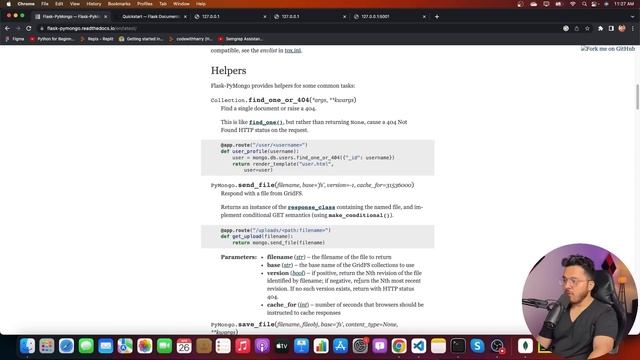
Task: Open Mail app in the dock
Action: click(x=106, y=346)
